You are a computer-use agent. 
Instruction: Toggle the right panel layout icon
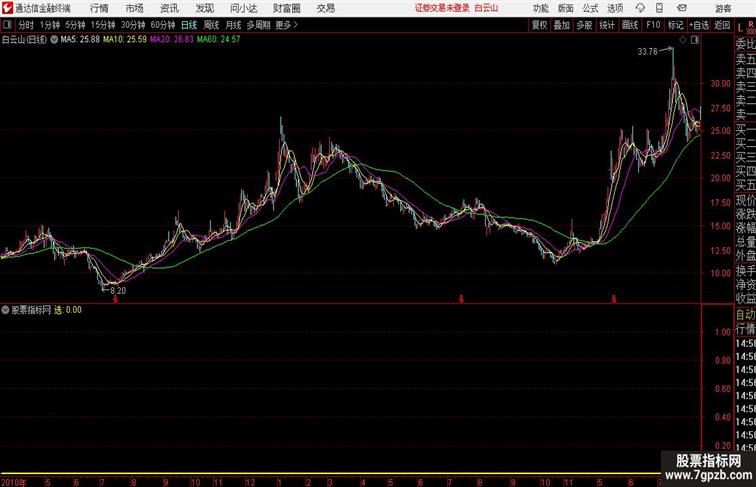694,41
